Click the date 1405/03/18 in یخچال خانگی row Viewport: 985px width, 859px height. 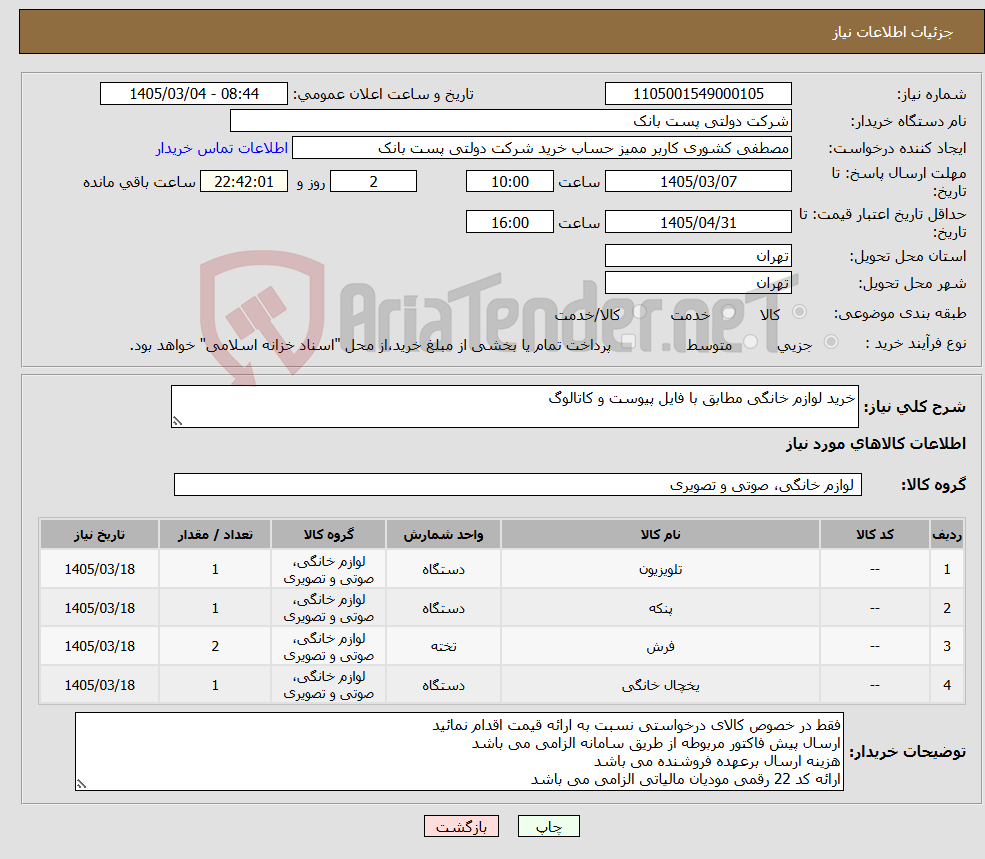[99, 685]
